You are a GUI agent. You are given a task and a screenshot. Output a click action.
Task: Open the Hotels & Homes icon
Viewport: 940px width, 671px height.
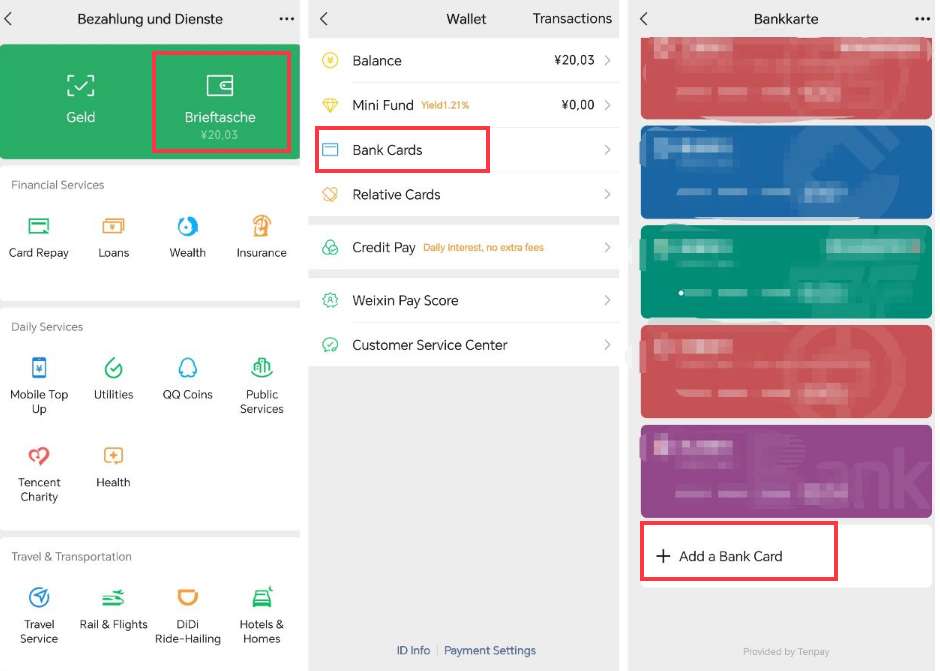tap(261, 597)
